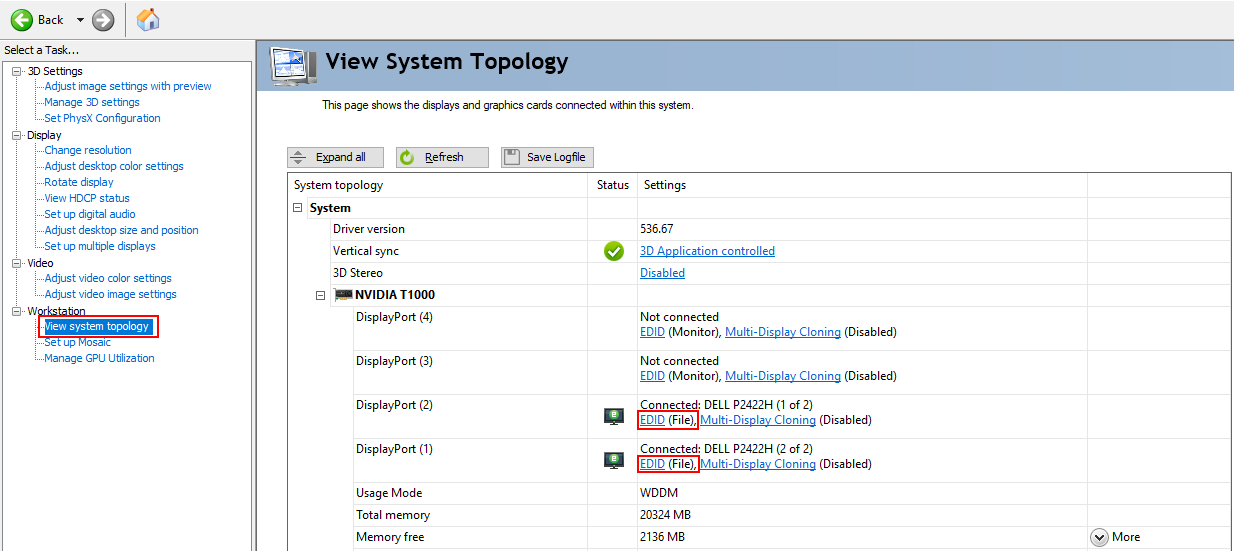
Task: Click the green Back arrow icon
Action: tap(22, 20)
